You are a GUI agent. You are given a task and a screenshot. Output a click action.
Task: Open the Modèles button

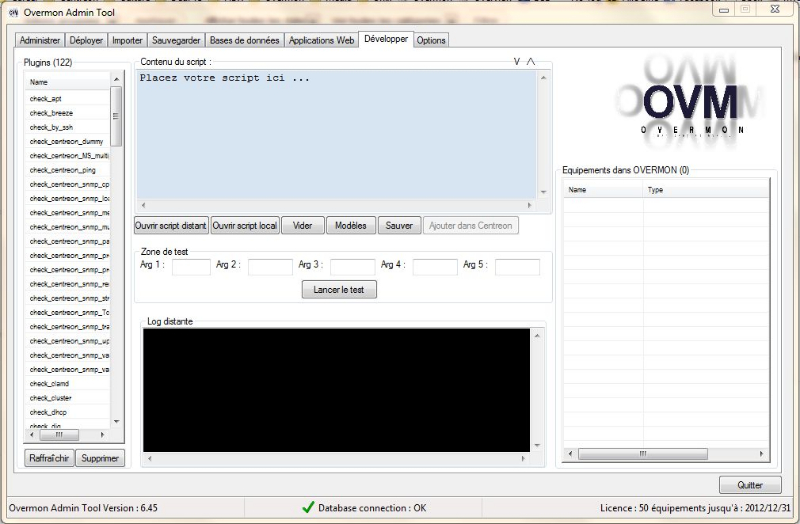click(x=351, y=226)
